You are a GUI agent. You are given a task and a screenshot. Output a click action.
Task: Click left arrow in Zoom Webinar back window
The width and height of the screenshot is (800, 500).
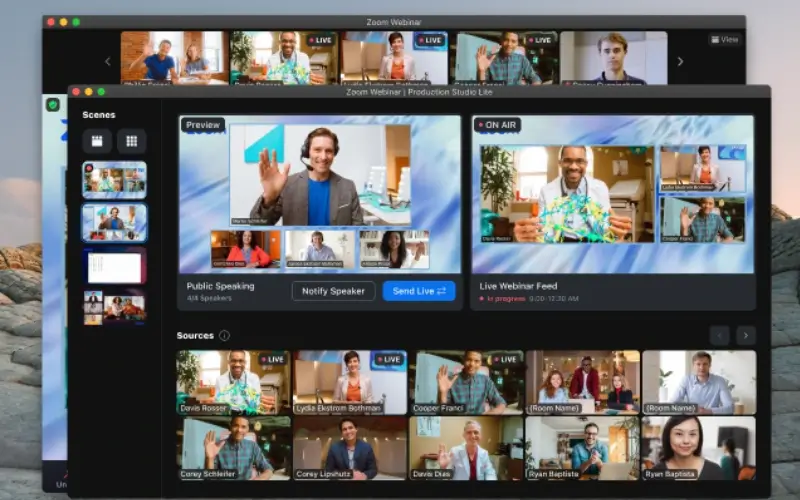[x=108, y=62]
